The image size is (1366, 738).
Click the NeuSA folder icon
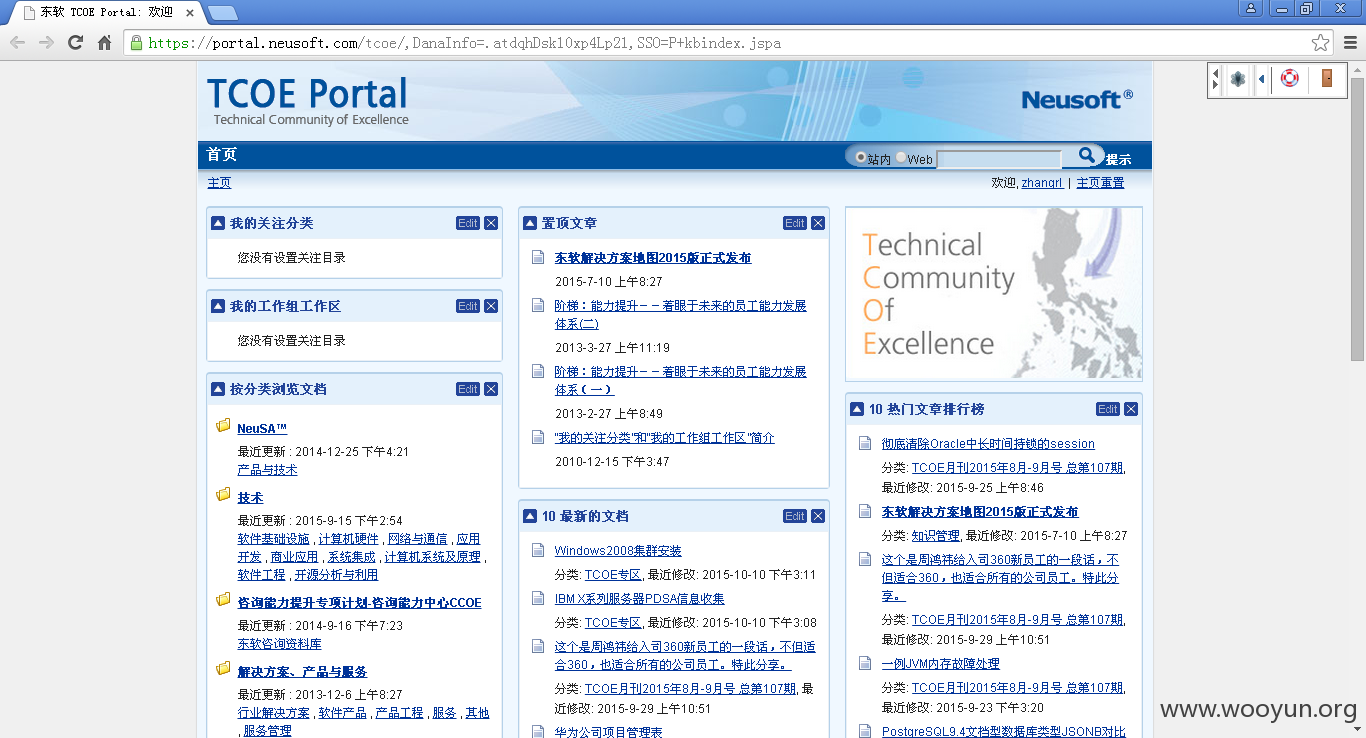pos(224,426)
